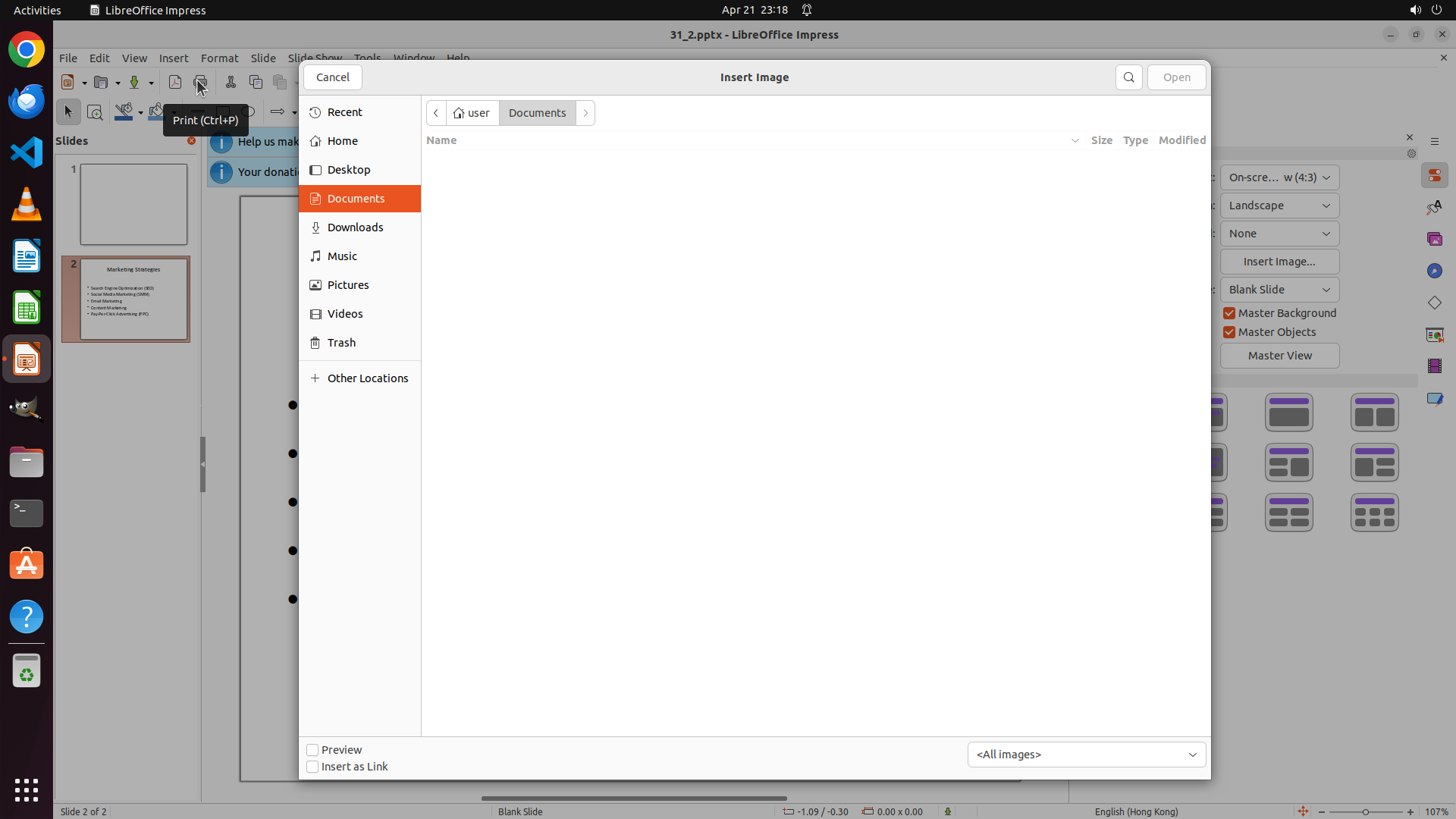Open the <All images> file type dropdown
Viewport: 1456px width, 819px height.
click(1086, 755)
